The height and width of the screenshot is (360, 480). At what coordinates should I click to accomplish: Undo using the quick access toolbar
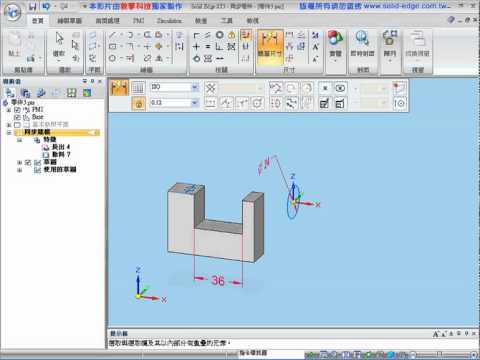(46, 6)
